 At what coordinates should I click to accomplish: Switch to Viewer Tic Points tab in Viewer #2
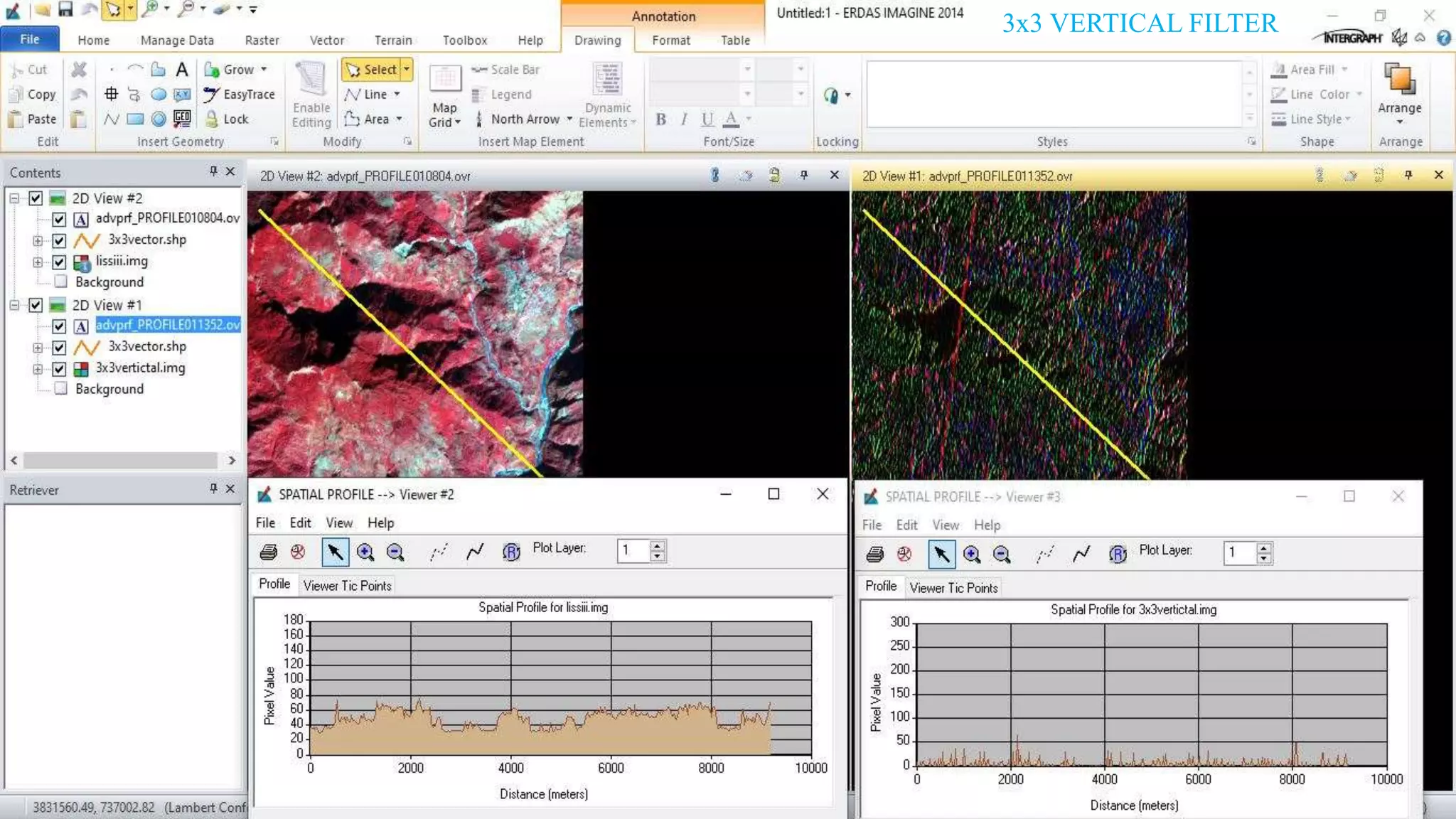[x=347, y=586]
